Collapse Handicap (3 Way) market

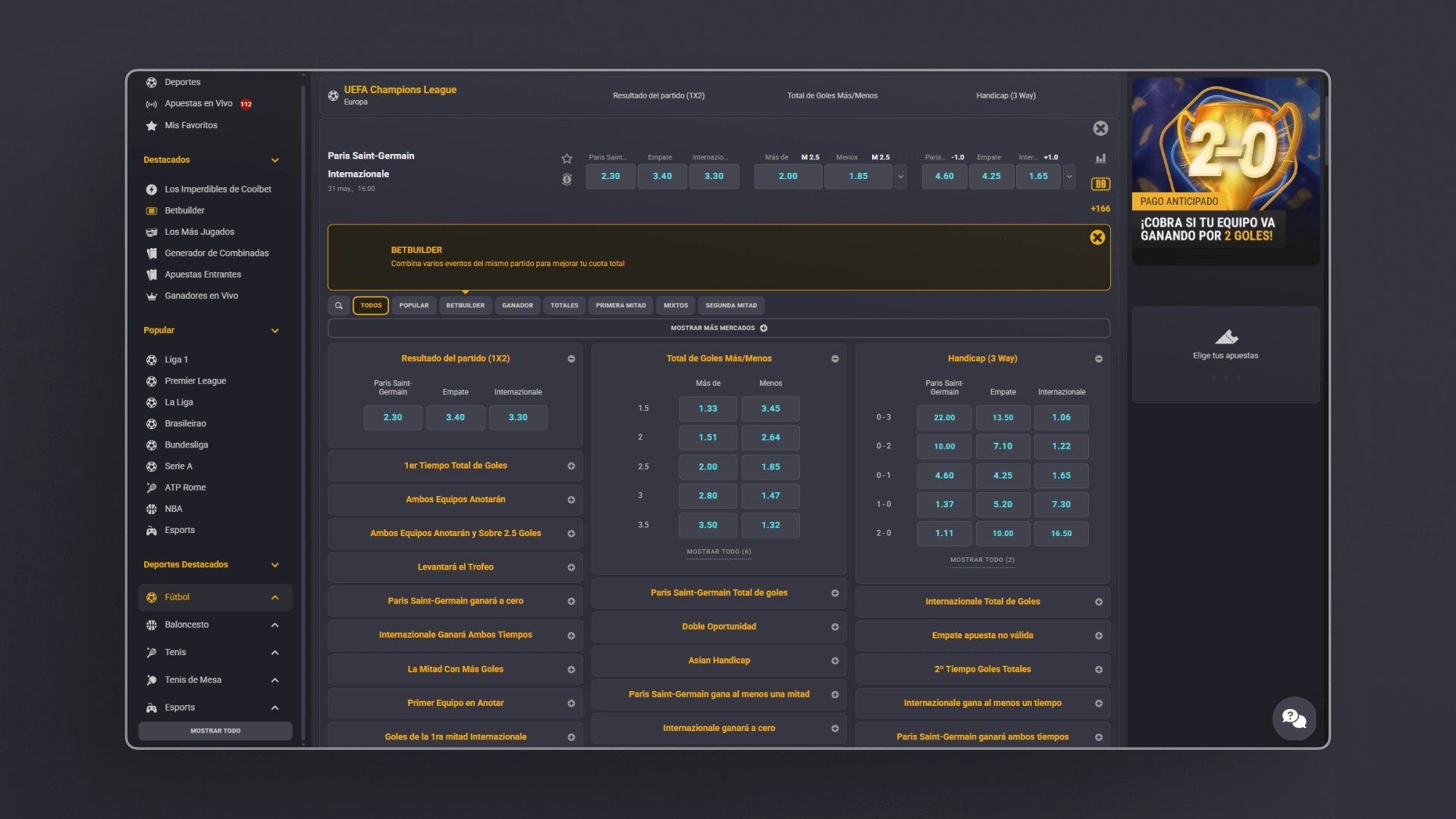click(x=1099, y=359)
